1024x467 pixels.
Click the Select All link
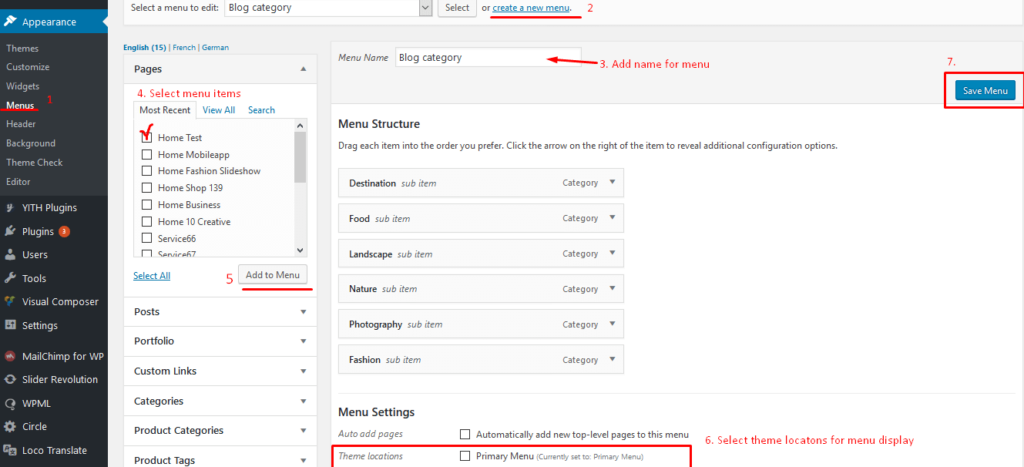pyautogui.click(x=152, y=276)
